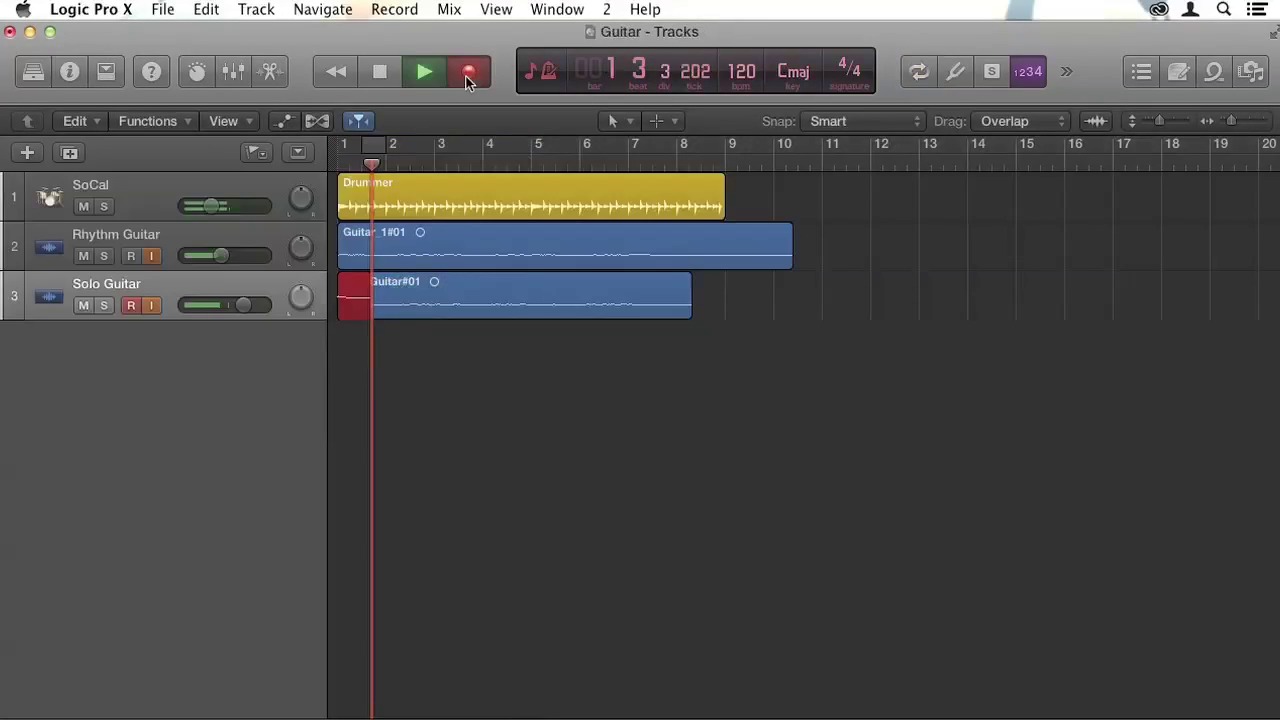The height and width of the screenshot is (720, 1280).
Task: Start recording with Record button
Action: pos(468,71)
